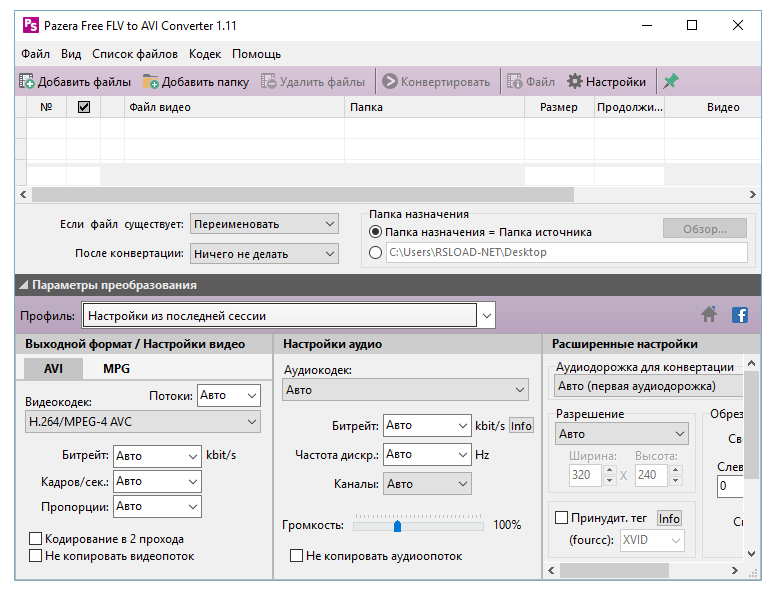Click the home icon beside profile
Image resolution: width=783 pixels, height=604 pixels.
point(709,315)
